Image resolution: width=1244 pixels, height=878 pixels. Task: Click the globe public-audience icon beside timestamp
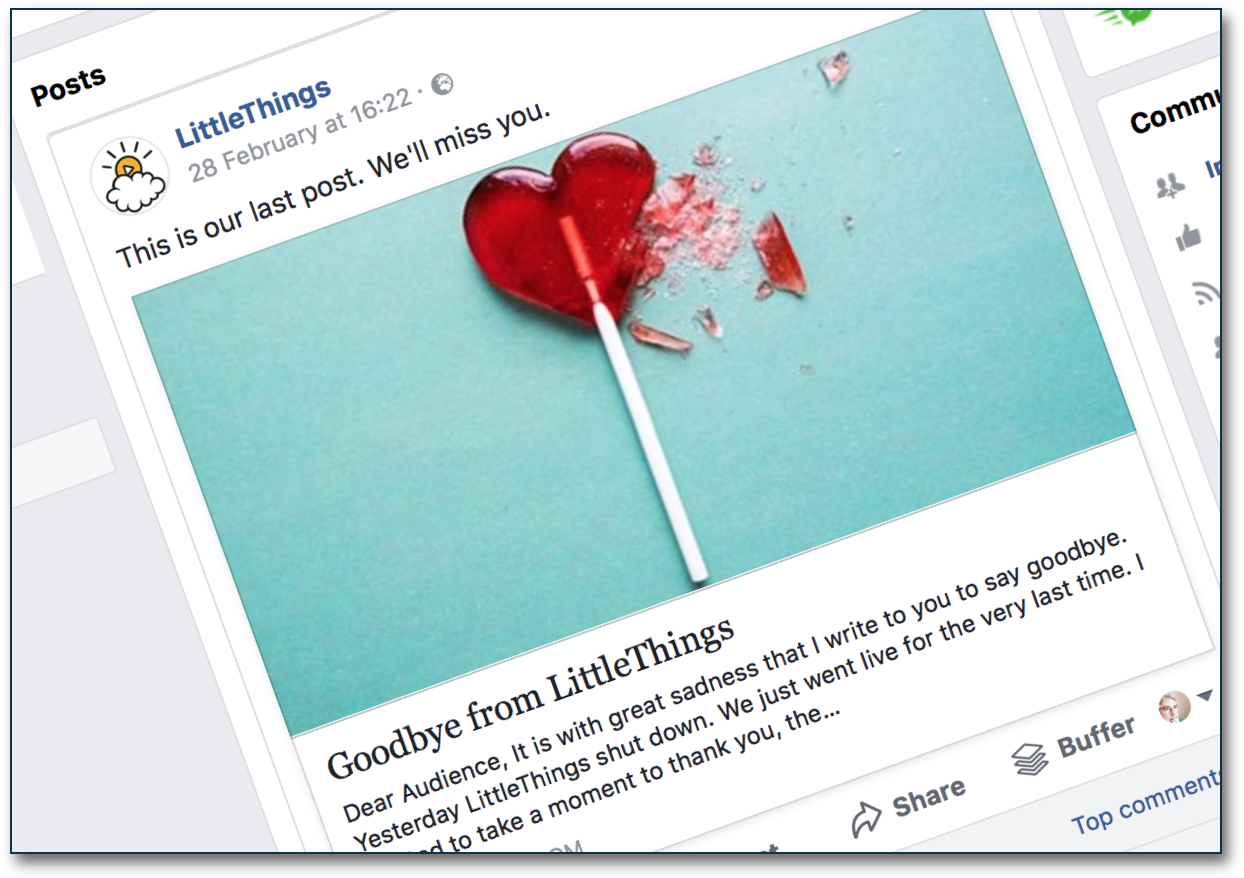[441, 84]
